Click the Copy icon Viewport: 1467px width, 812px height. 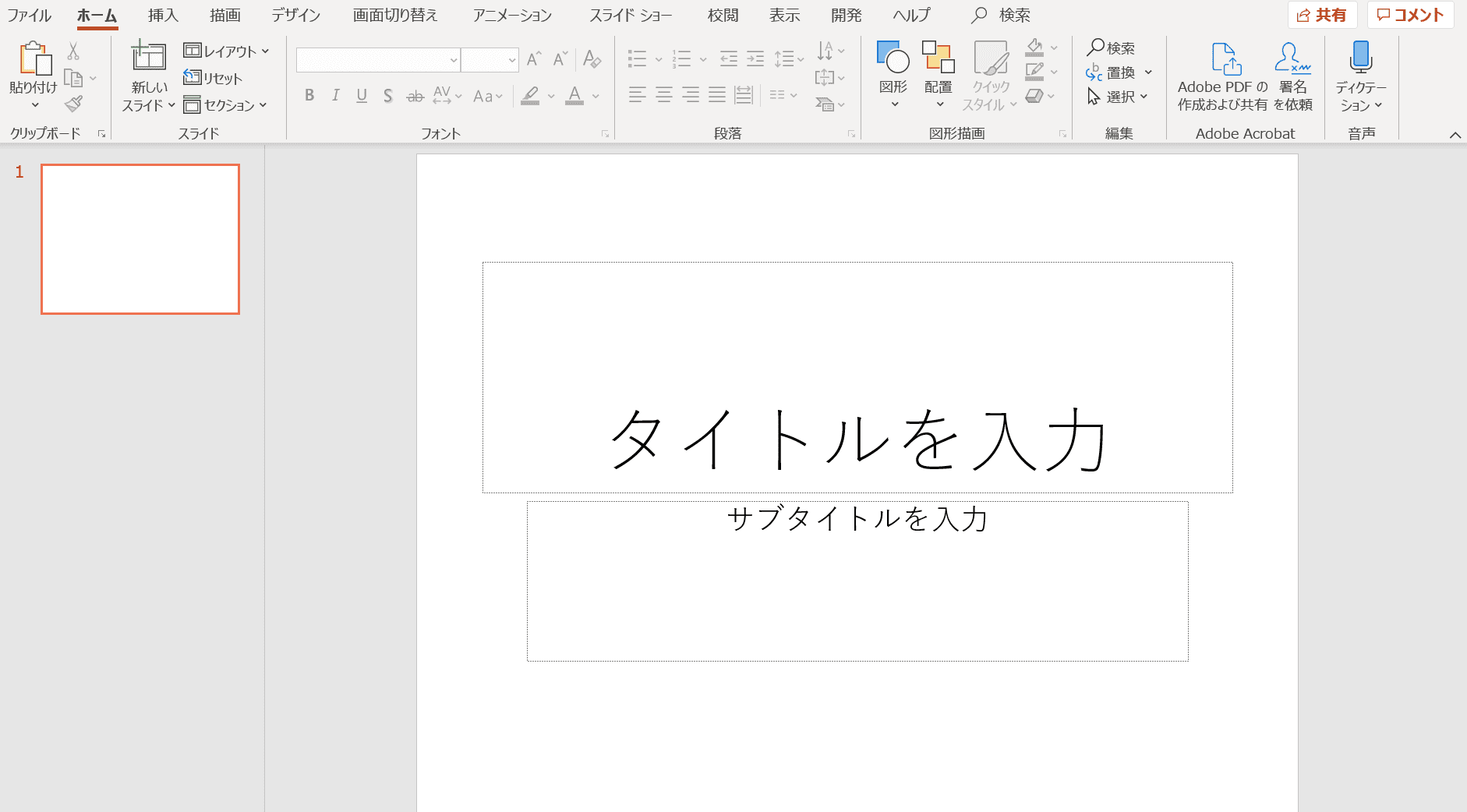coord(73,78)
